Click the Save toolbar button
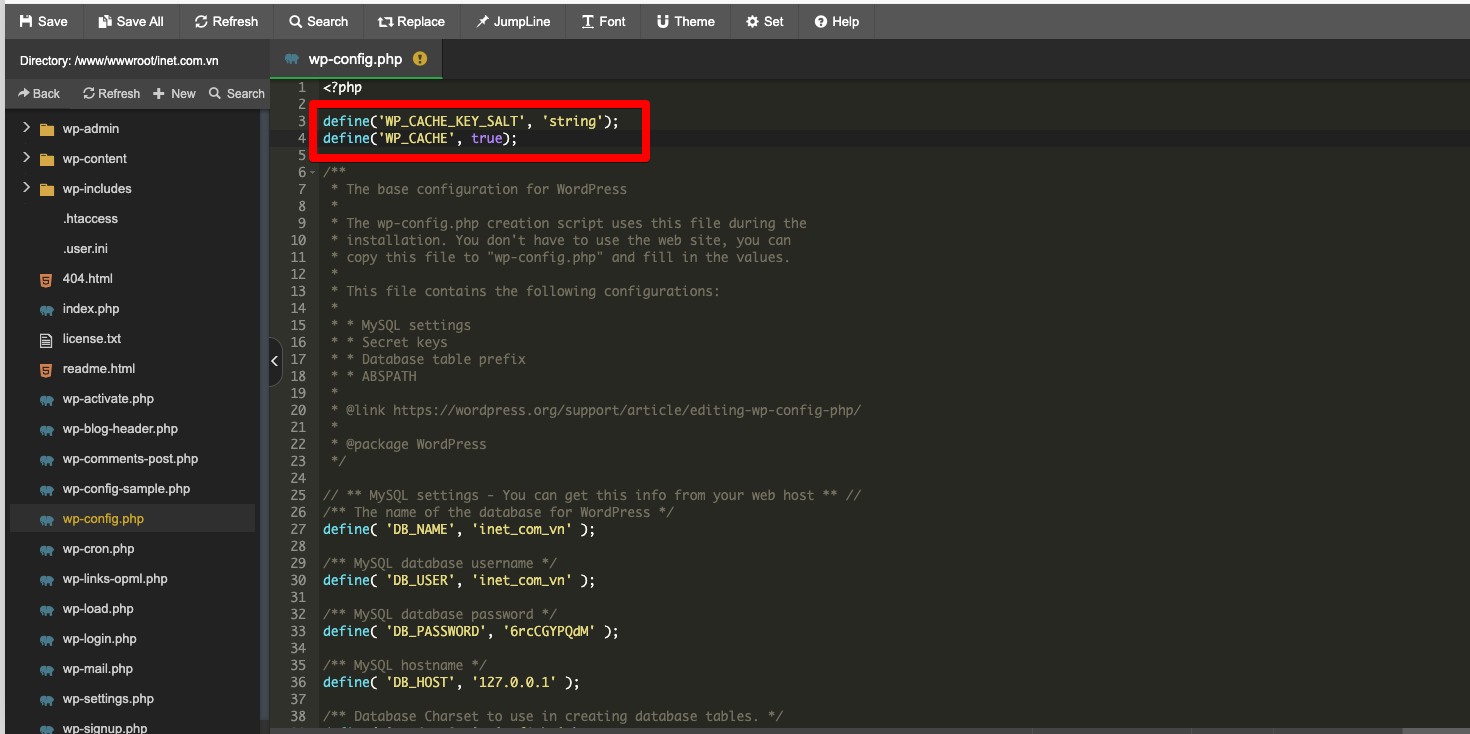The image size is (1470, 734). (44, 21)
